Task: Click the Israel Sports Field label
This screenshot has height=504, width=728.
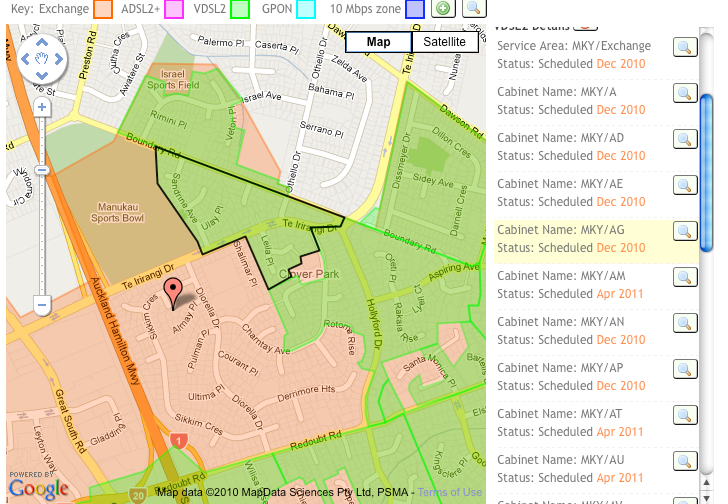Action: [173, 79]
